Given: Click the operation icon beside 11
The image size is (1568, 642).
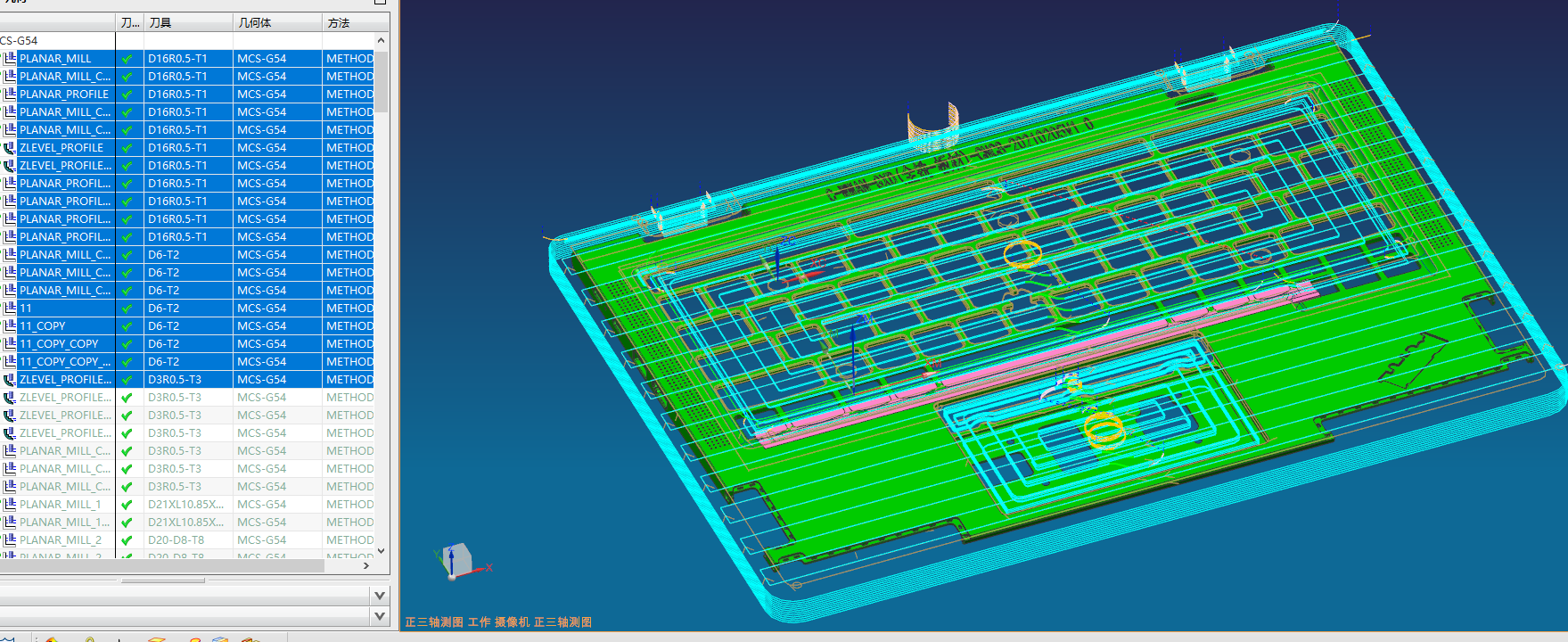Looking at the screenshot, I should coord(10,309).
